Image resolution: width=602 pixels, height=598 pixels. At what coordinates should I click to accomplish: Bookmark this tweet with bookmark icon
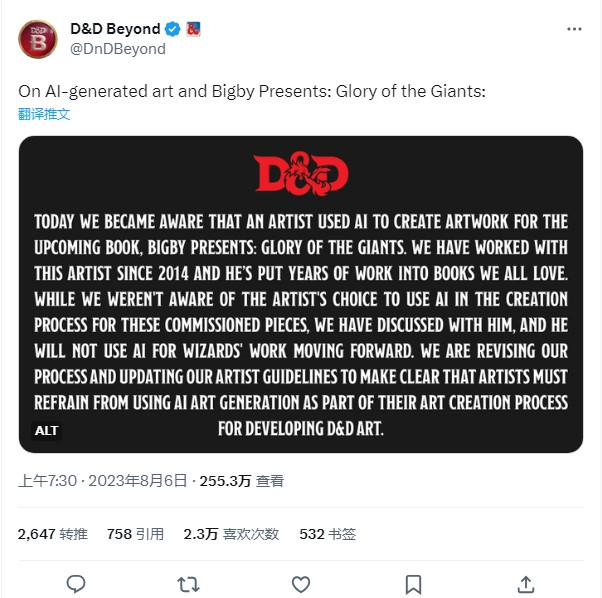tap(413, 583)
